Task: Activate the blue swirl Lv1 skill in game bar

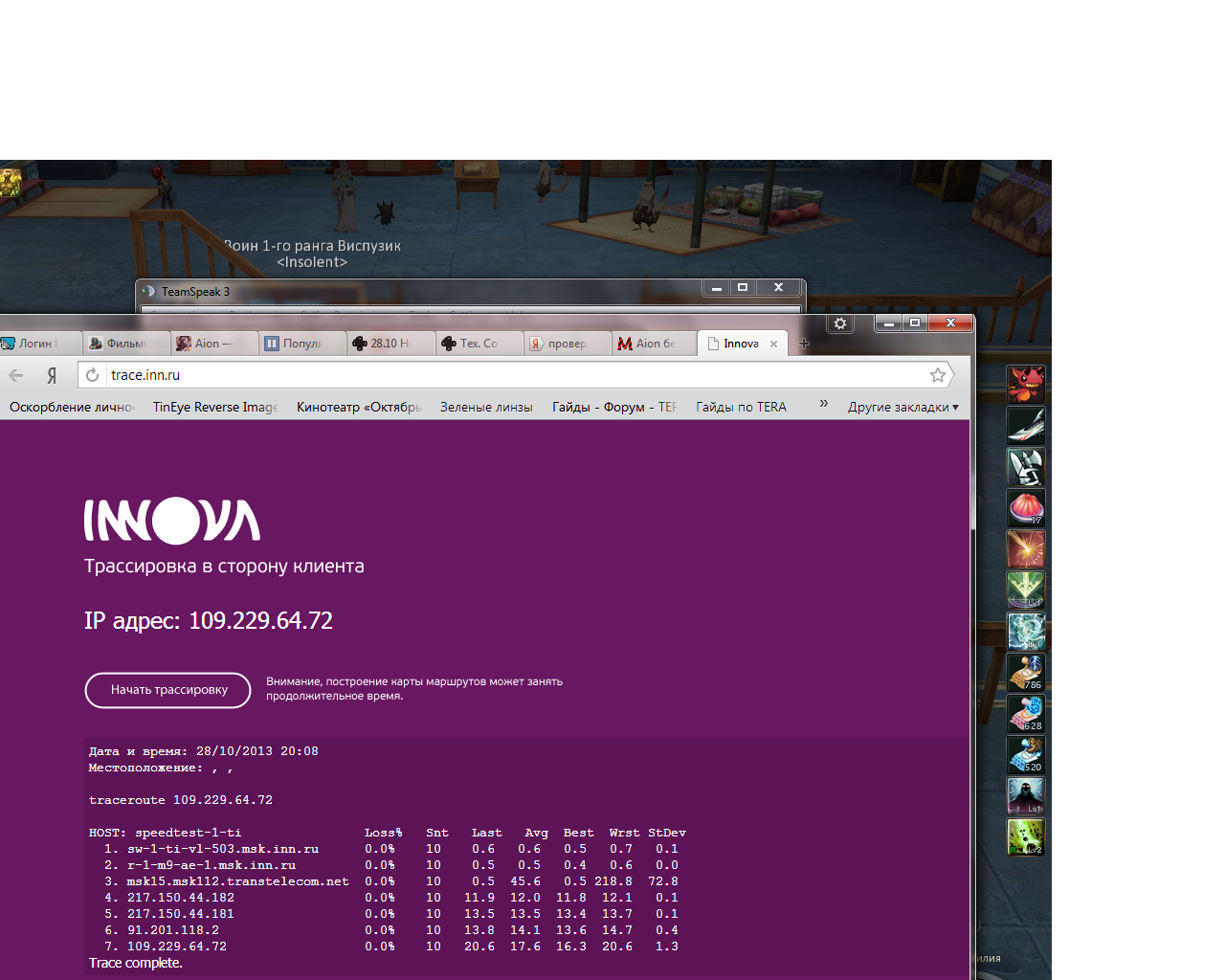Action: point(1026,632)
